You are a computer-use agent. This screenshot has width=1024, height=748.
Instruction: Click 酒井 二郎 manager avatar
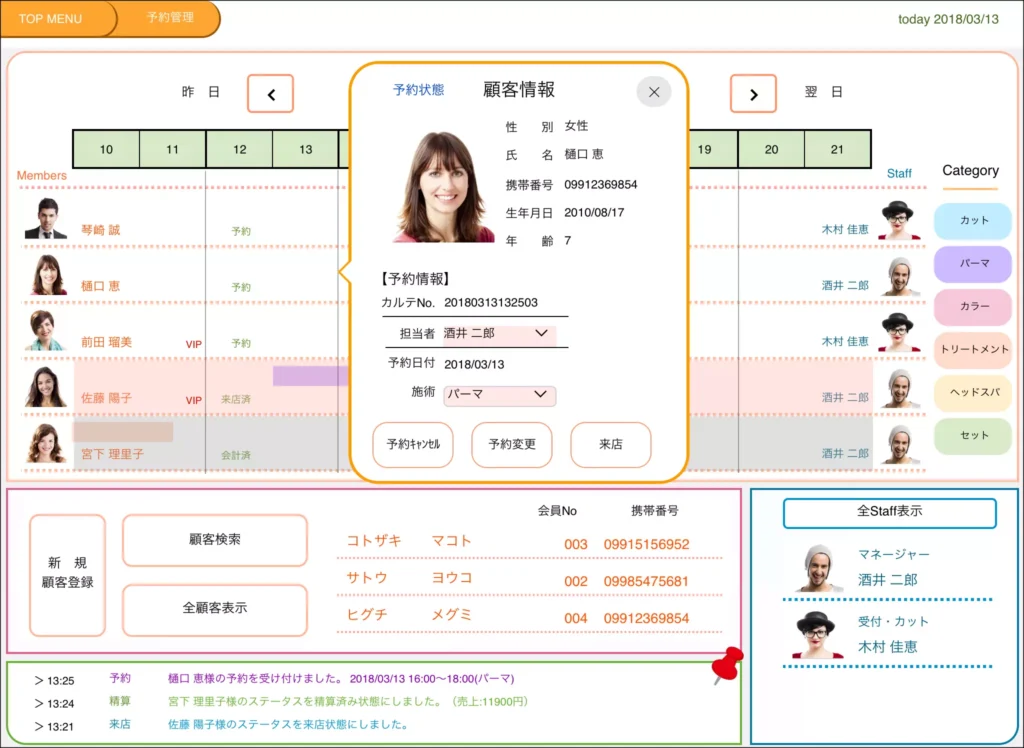819,568
